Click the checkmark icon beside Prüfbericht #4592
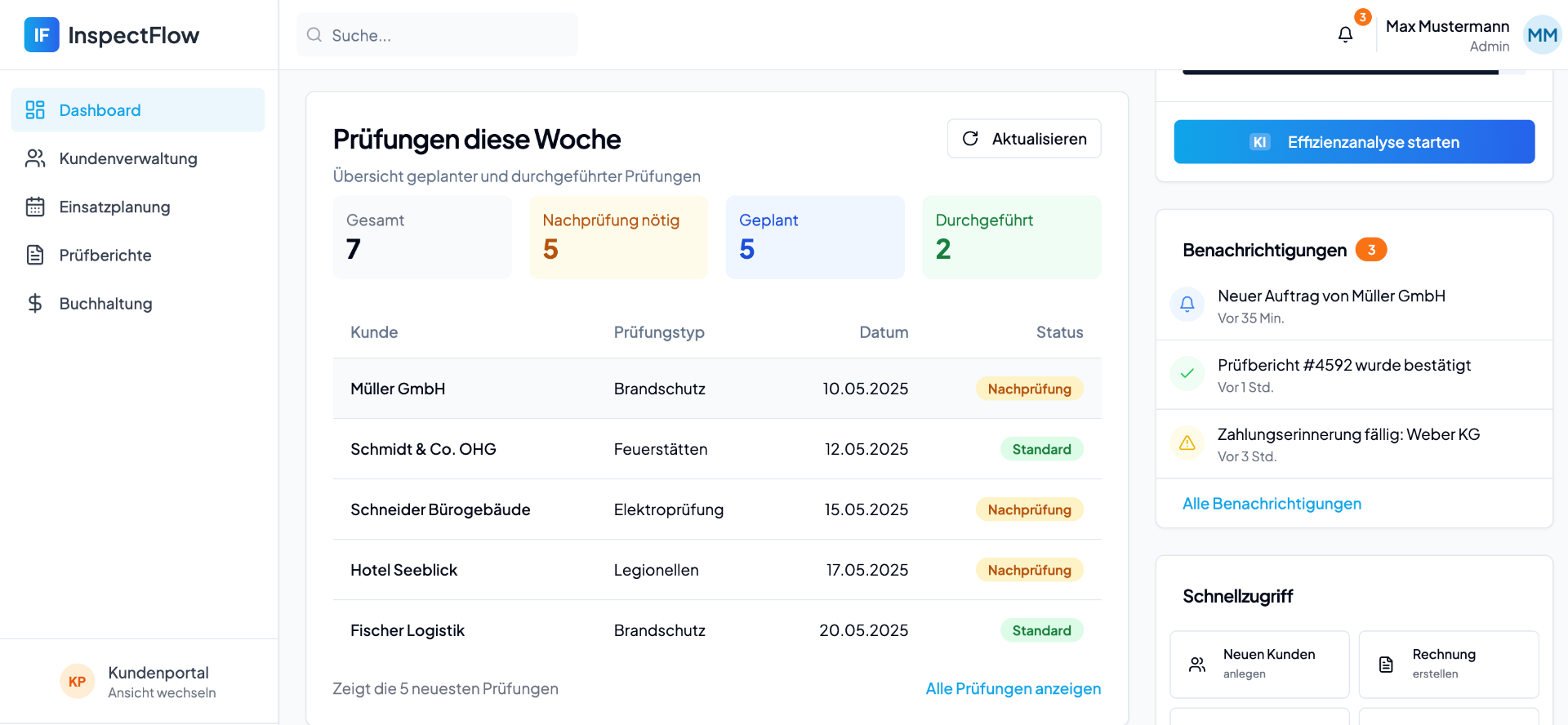 coord(1187,373)
